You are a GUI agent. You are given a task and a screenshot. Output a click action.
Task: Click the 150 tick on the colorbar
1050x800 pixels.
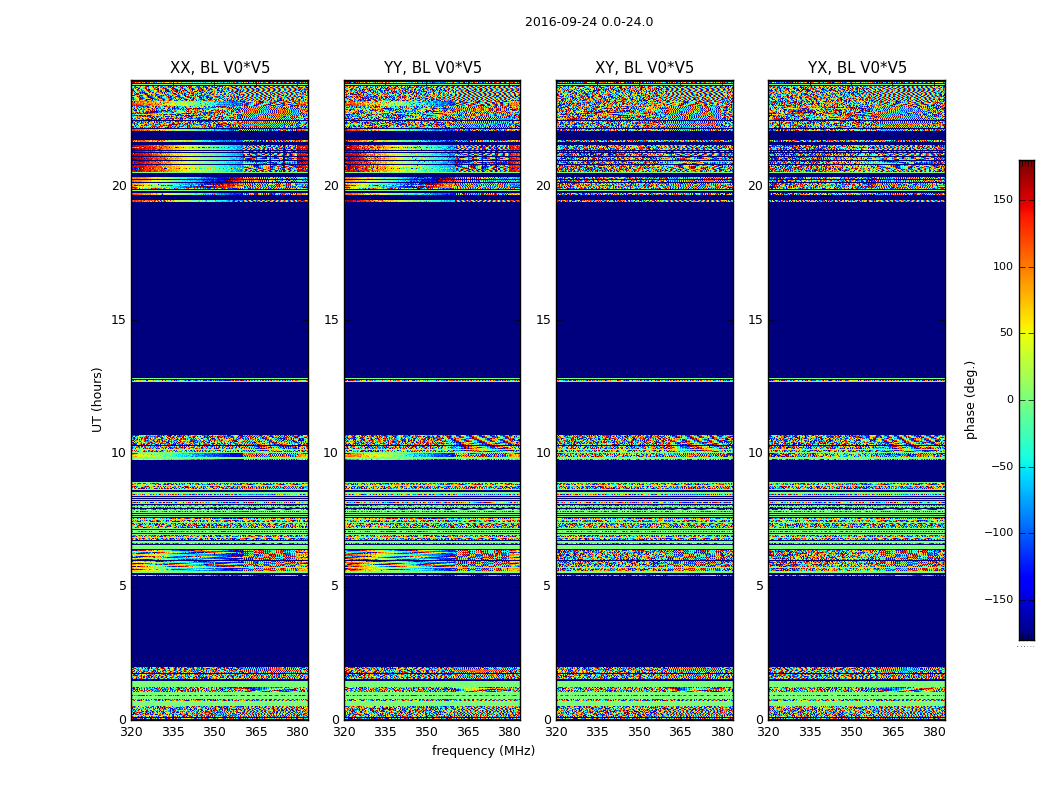coord(1003,199)
